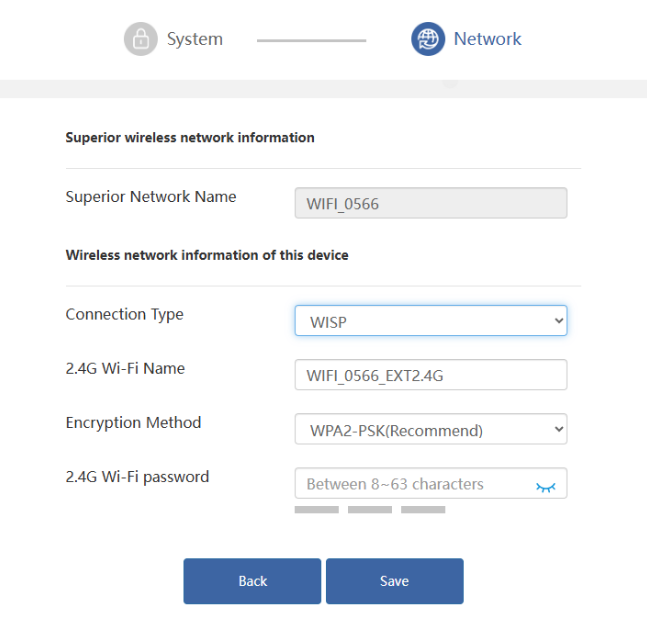
Task: Toggle password visibility eye icon
Action: 545,487
